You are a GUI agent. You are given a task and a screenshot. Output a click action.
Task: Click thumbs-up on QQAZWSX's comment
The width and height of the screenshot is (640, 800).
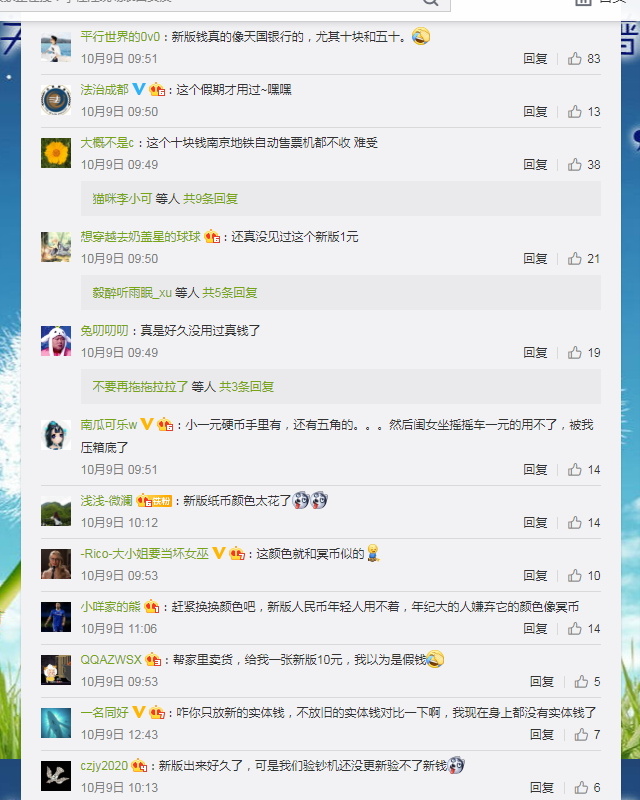point(581,682)
